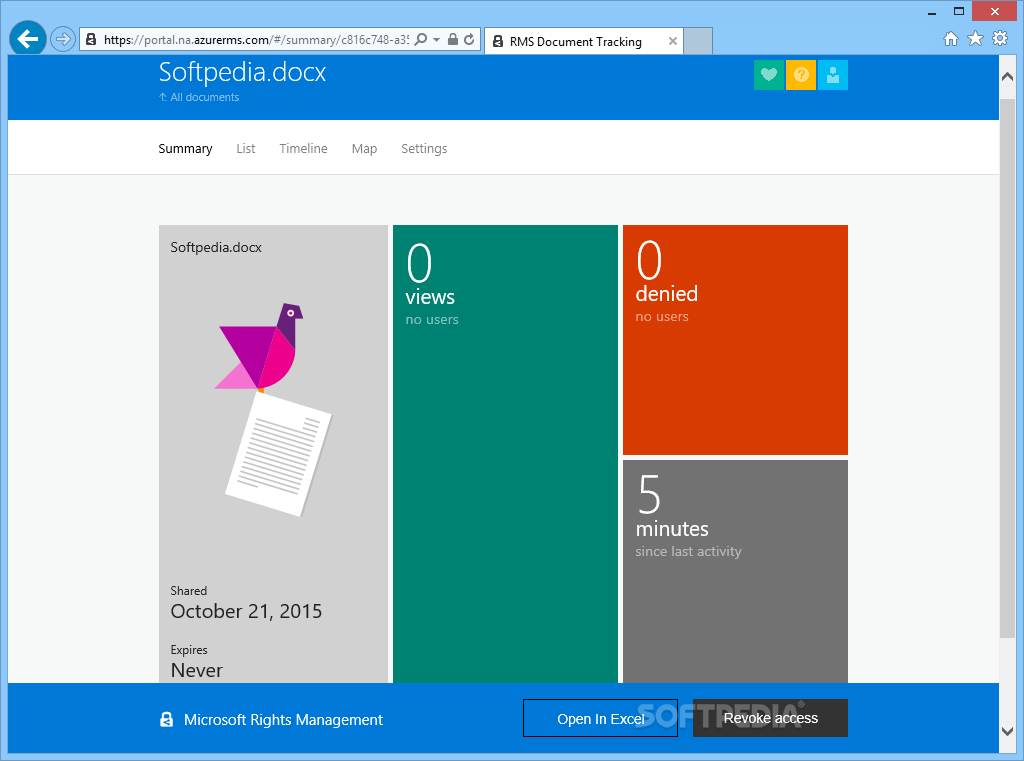Screen dimensions: 1024x761
Task: Click the scrollbar down arrow
Action: coord(1007,732)
